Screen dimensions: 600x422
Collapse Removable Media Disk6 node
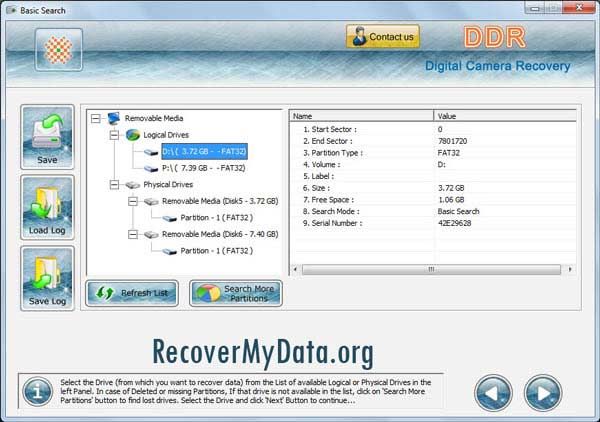pyautogui.click(x=133, y=234)
